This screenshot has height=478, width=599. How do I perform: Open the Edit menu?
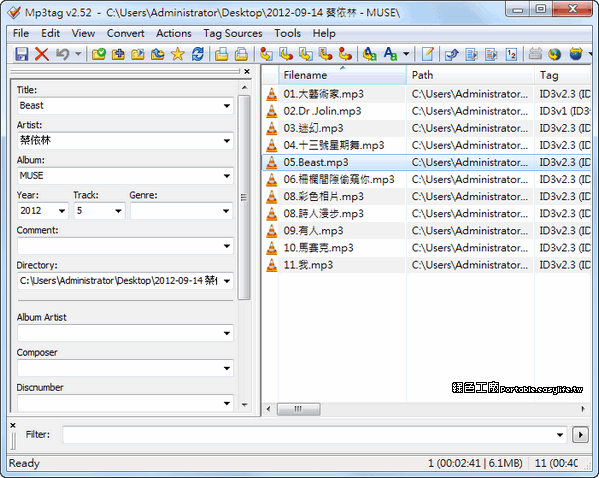coord(50,33)
